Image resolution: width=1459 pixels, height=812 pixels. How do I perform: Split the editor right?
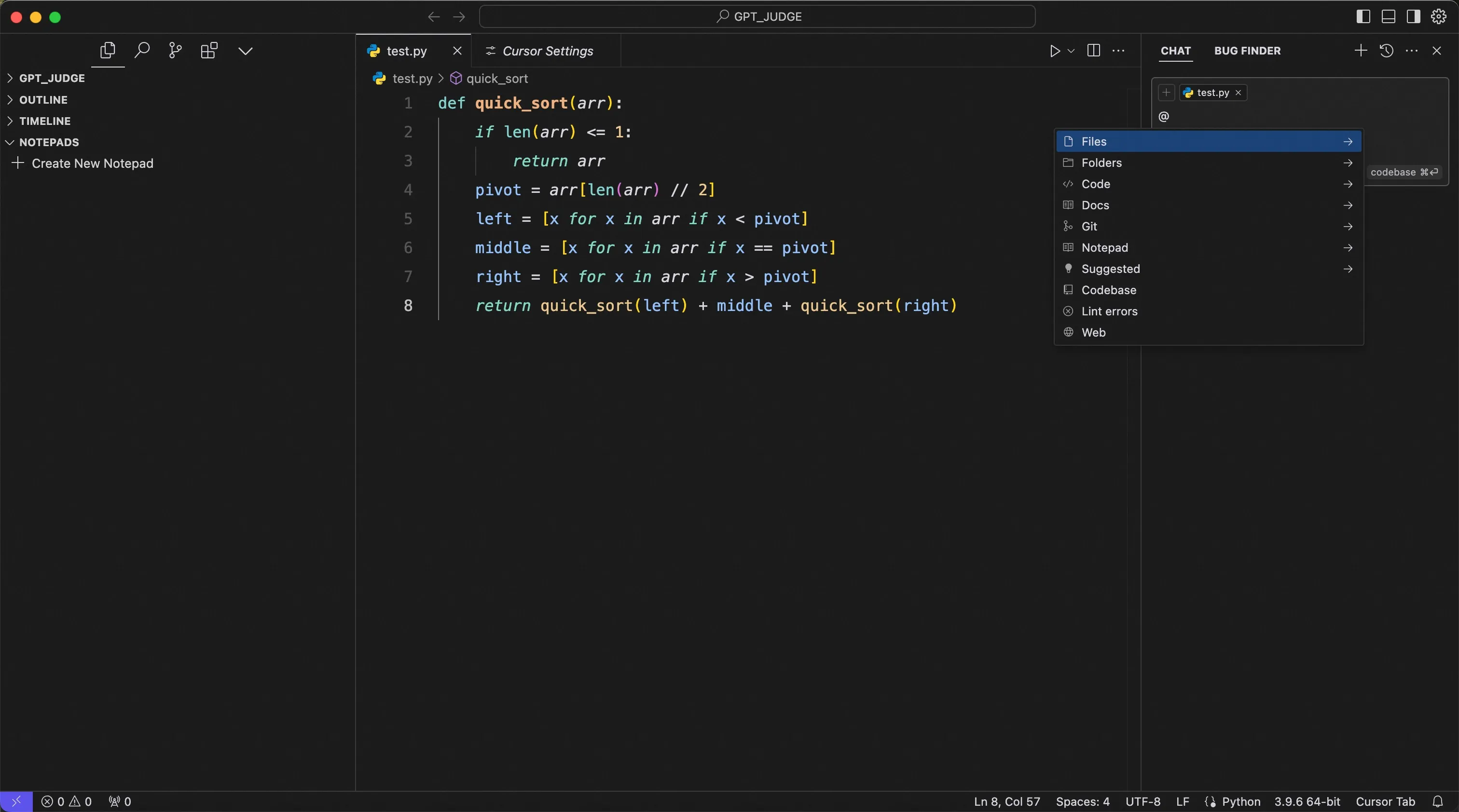[x=1094, y=51]
